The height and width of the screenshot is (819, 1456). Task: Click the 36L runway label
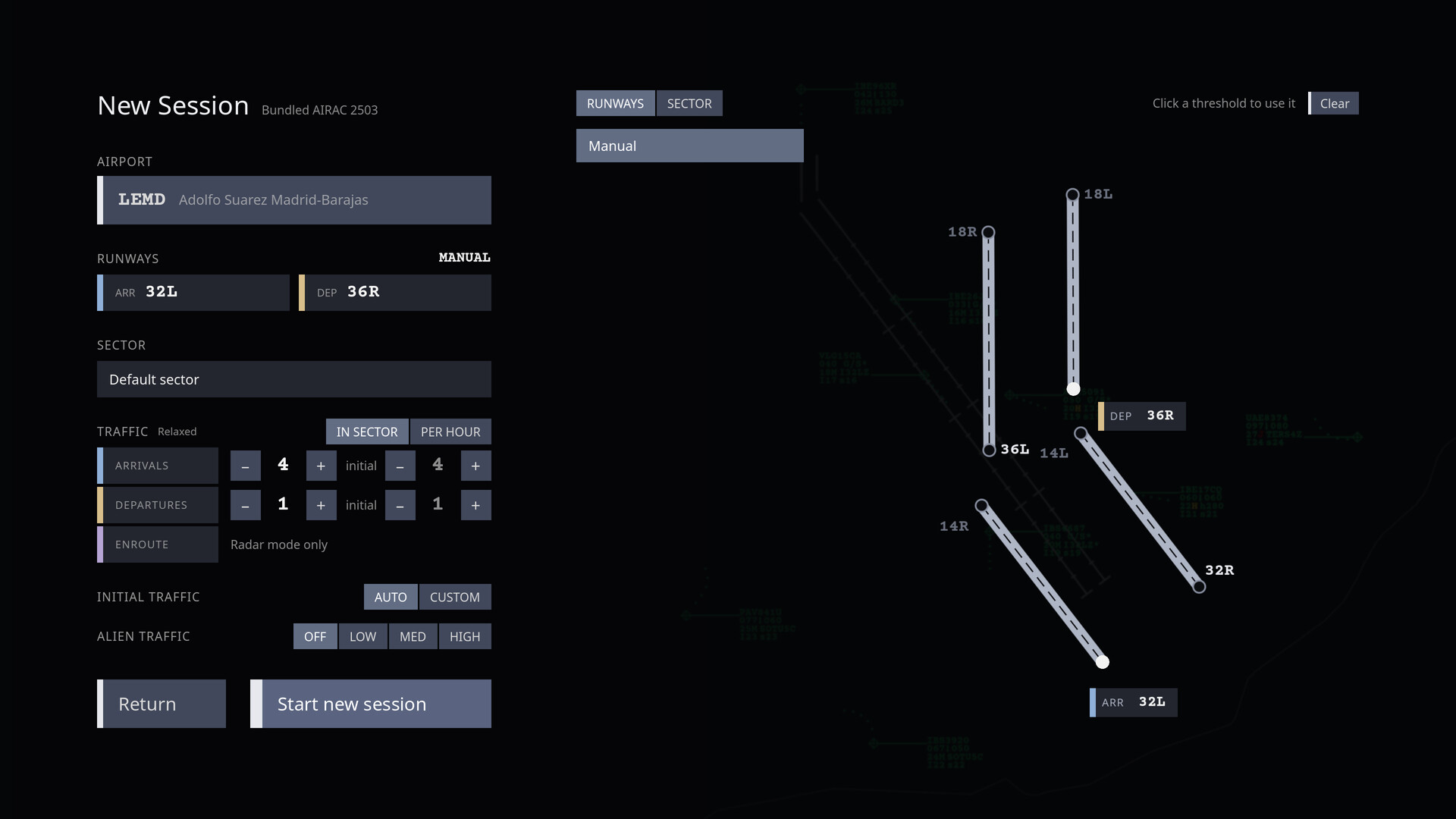pyautogui.click(x=1015, y=449)
